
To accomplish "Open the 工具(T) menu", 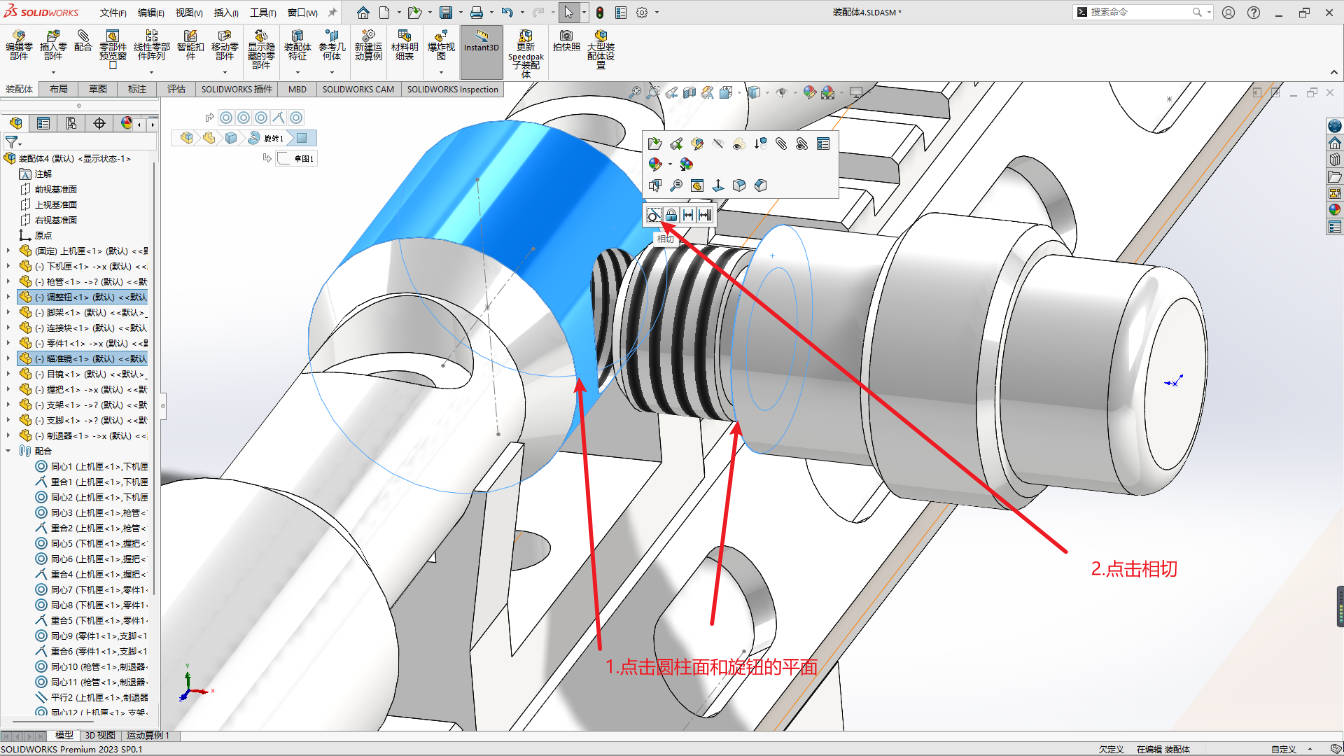I will pos(263,13).
